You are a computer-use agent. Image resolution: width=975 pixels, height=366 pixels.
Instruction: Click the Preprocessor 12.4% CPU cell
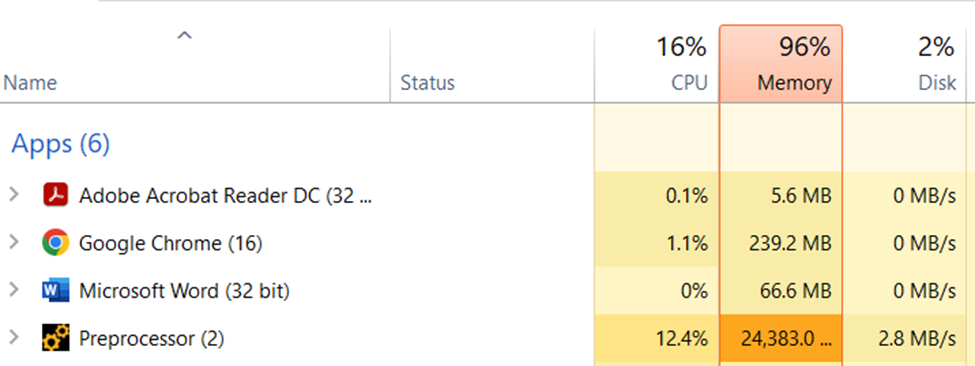[657, 339]
